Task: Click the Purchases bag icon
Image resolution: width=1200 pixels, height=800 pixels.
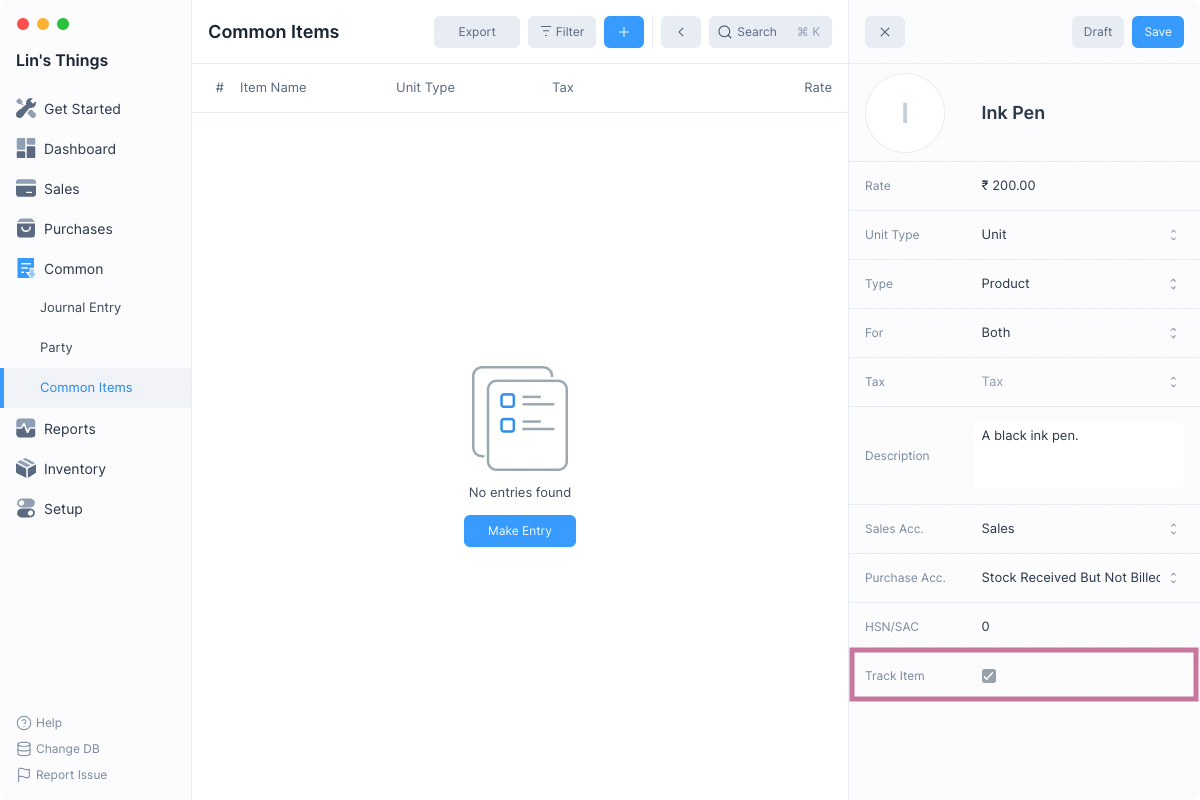Action: pos(26,229)
